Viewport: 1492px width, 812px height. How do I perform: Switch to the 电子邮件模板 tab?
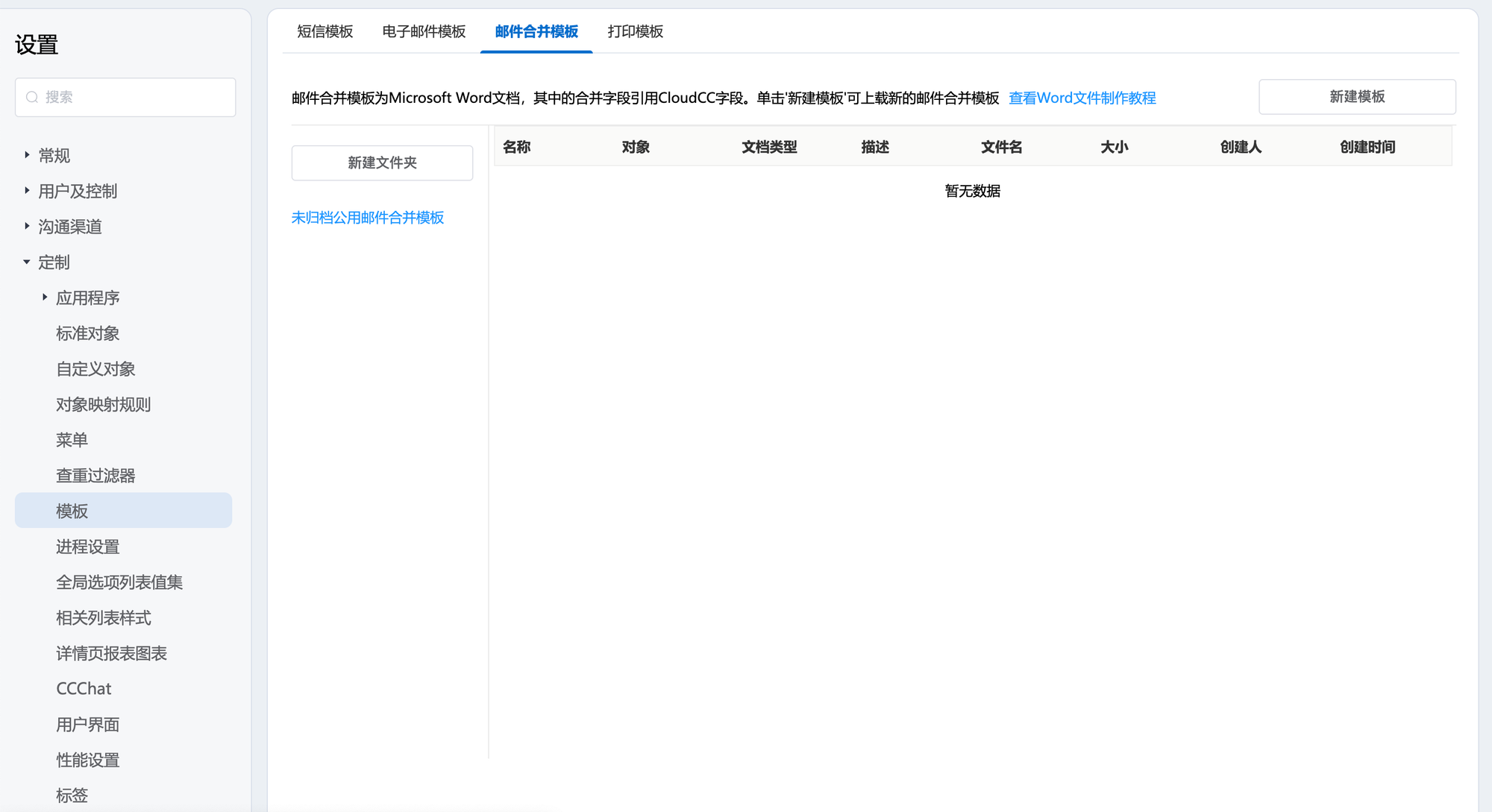[x=424, y=31]
